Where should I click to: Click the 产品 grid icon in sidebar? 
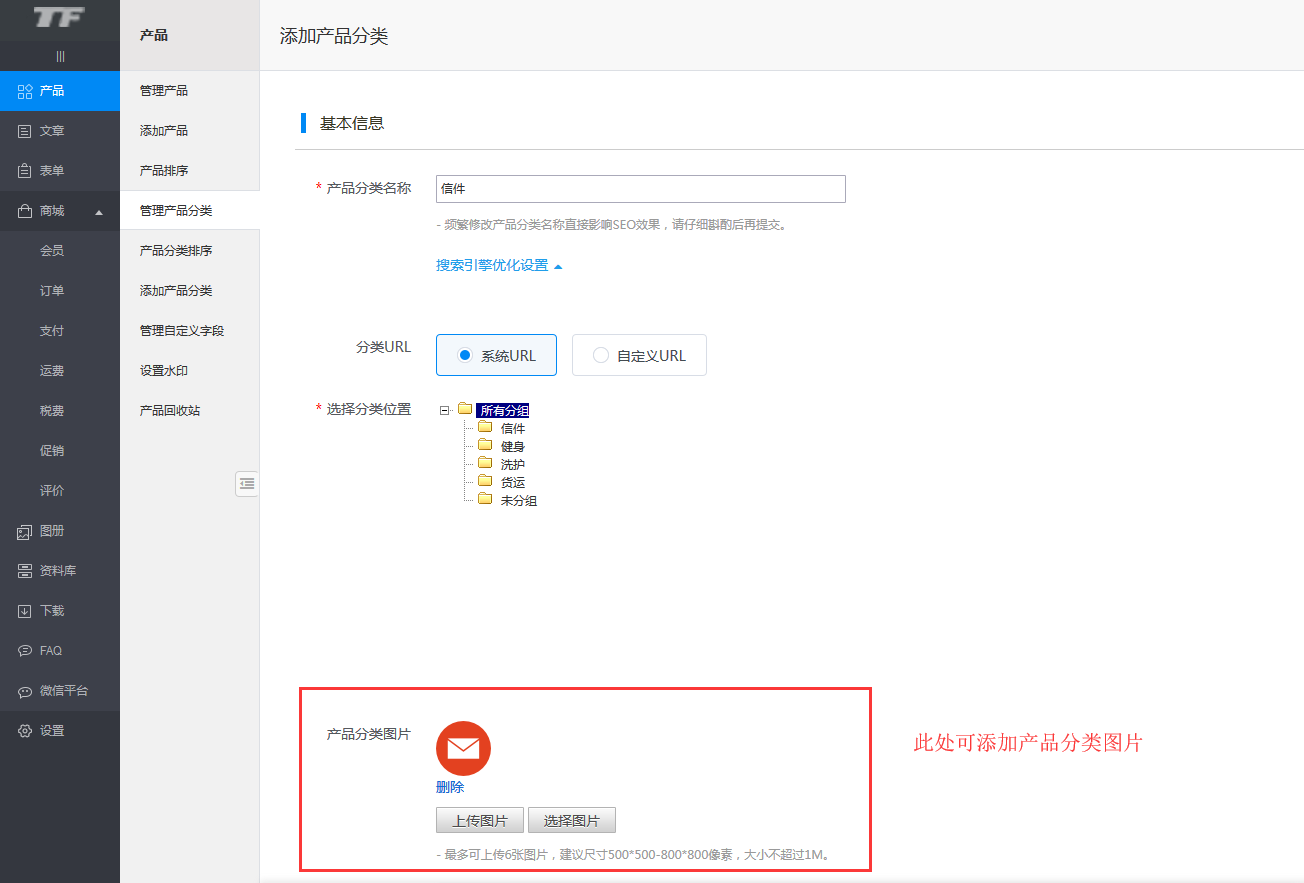click(26, 91)
